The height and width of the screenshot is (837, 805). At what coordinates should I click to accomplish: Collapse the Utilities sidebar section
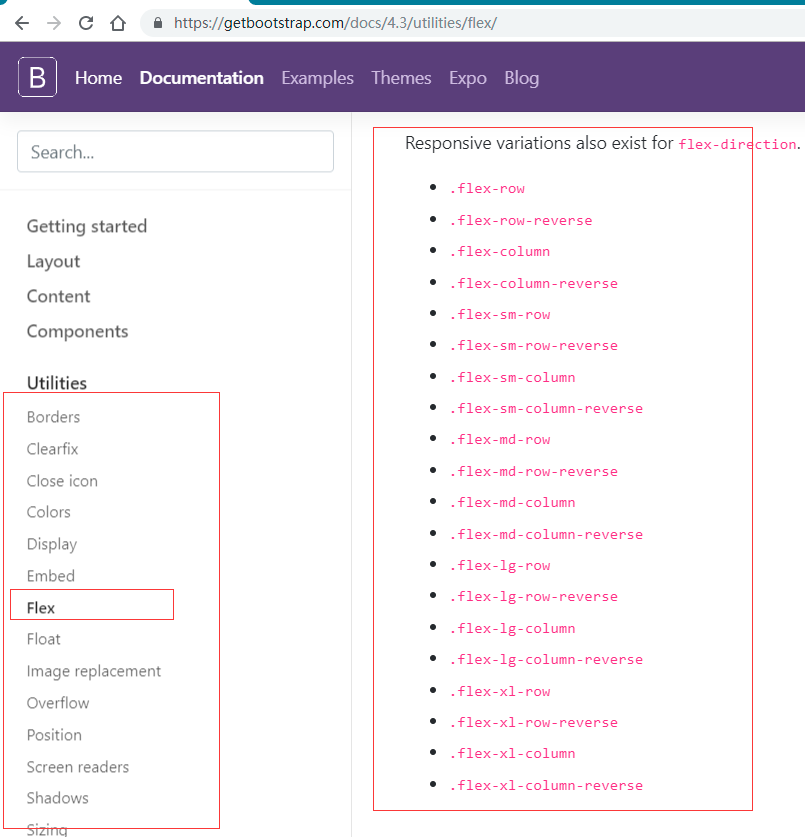point(57,383)
